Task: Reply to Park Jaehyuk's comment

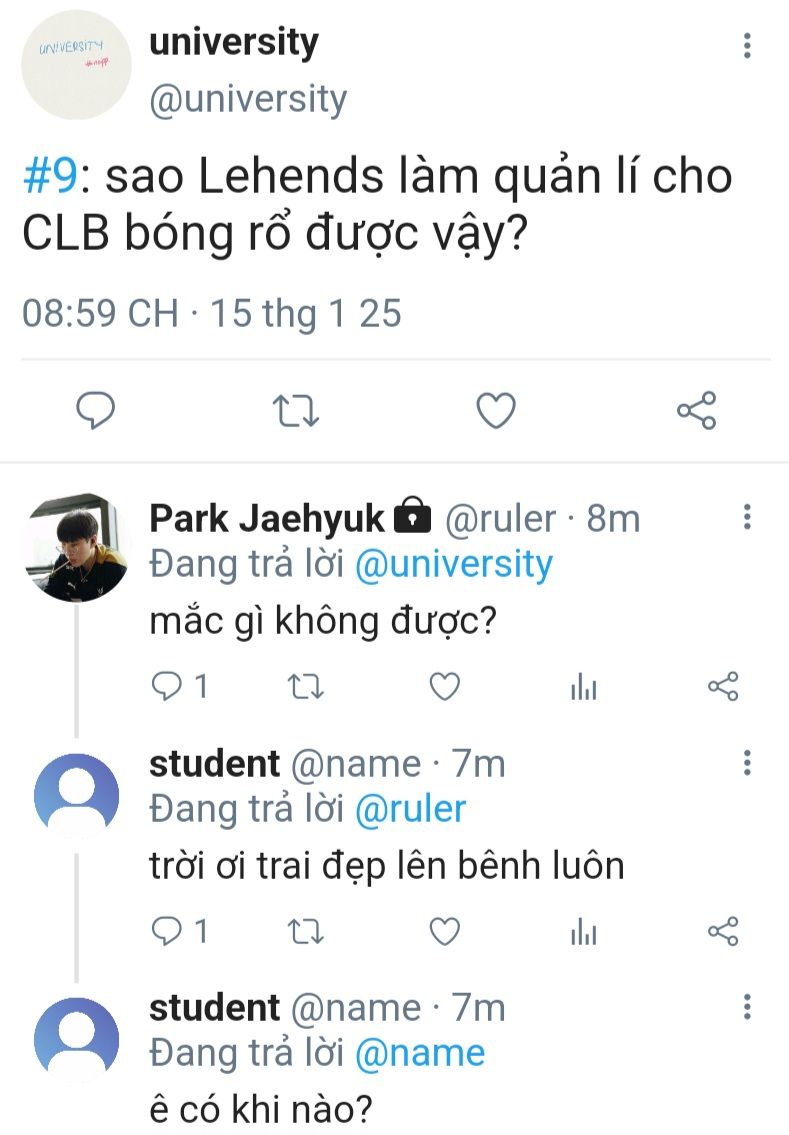Action: click(x=165, y=686)
